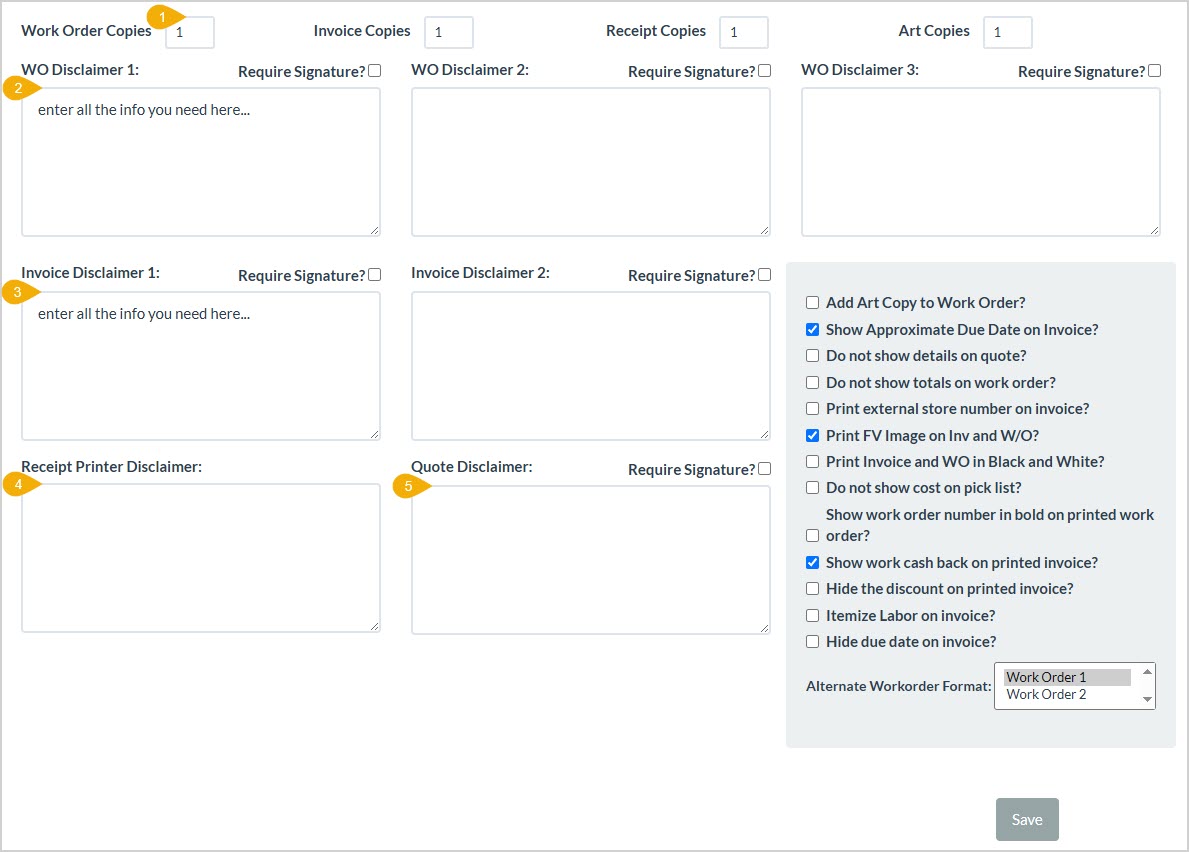
Task: Enable Require Signature for Quote Disclaimer
Action: pos(764,467)
